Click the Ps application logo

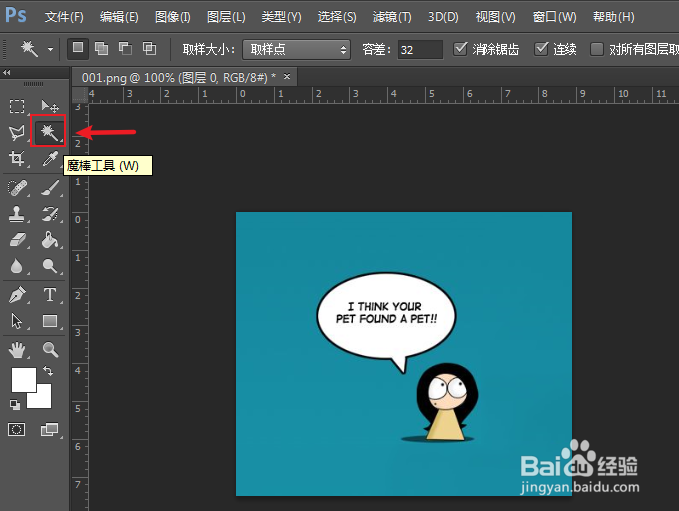coord(16,15)
